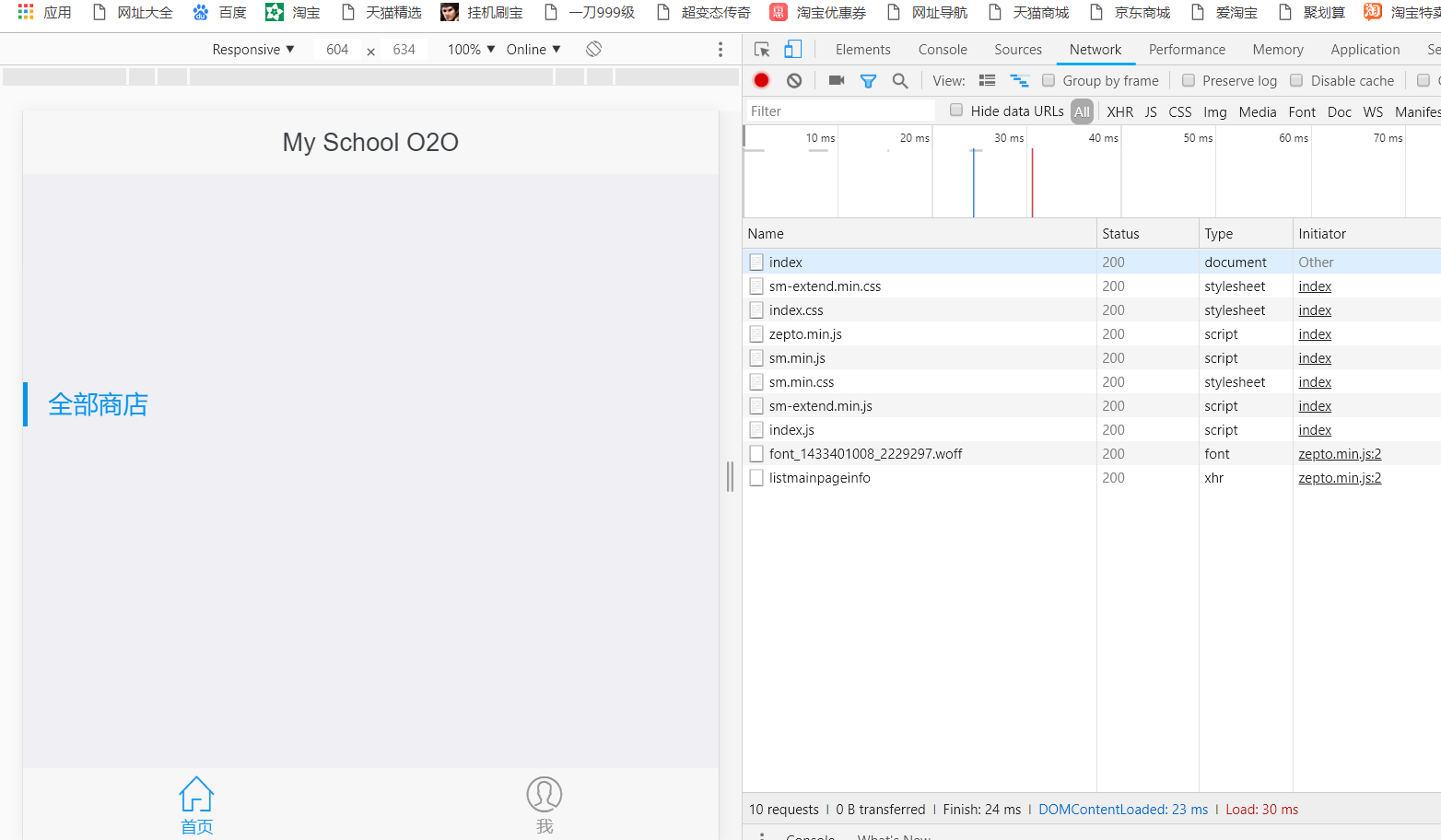The height and width of the screenshot is (840, 1441).
Task: Enable Disable cache checkbox
Action: point(1296,80)
